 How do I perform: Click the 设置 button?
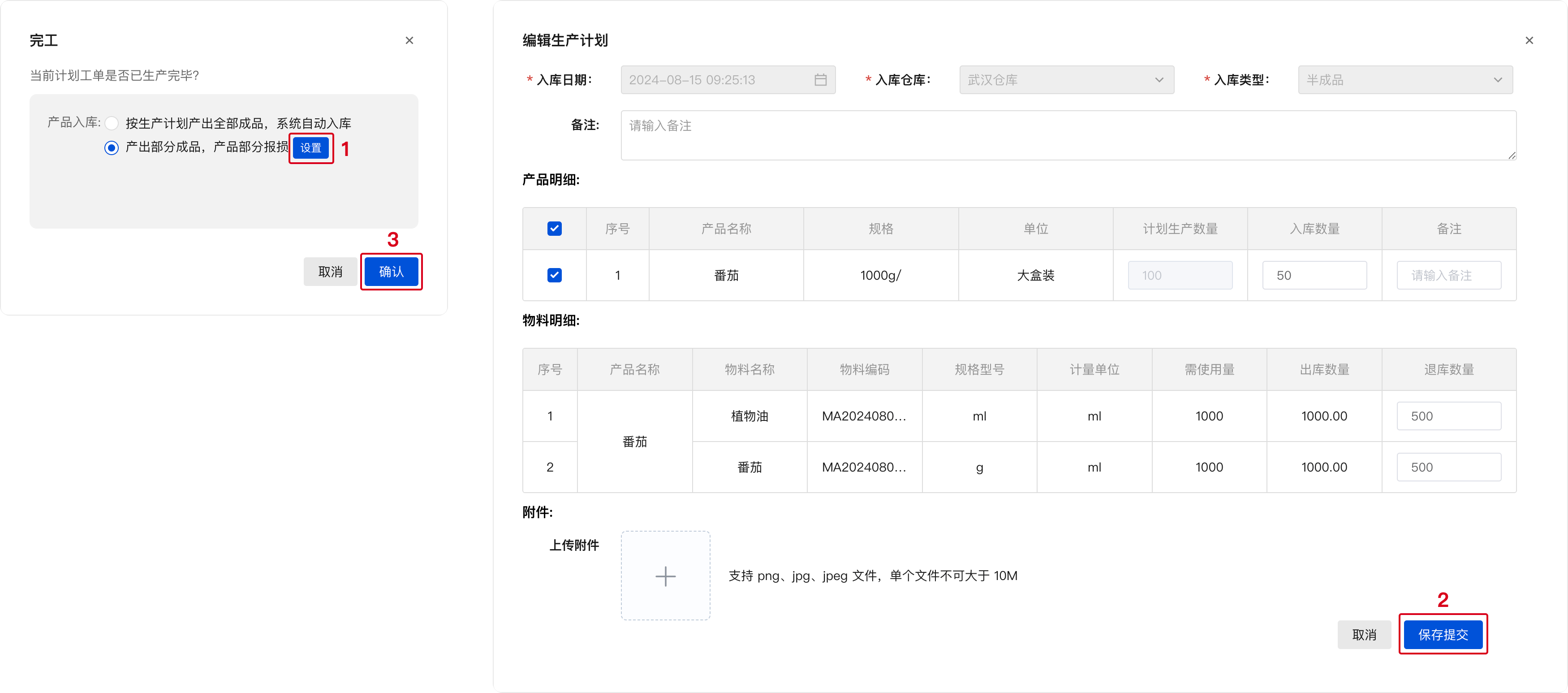pyautogui.click(x=311, y=148)
